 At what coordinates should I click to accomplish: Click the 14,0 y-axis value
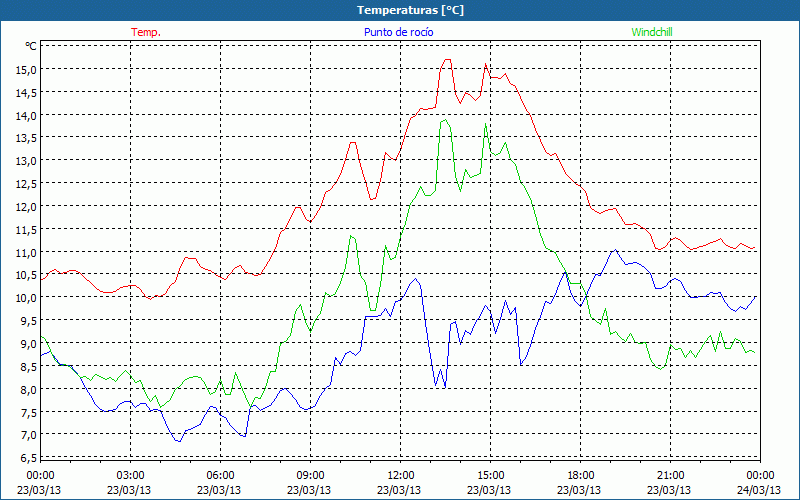(x=26, y=115)
